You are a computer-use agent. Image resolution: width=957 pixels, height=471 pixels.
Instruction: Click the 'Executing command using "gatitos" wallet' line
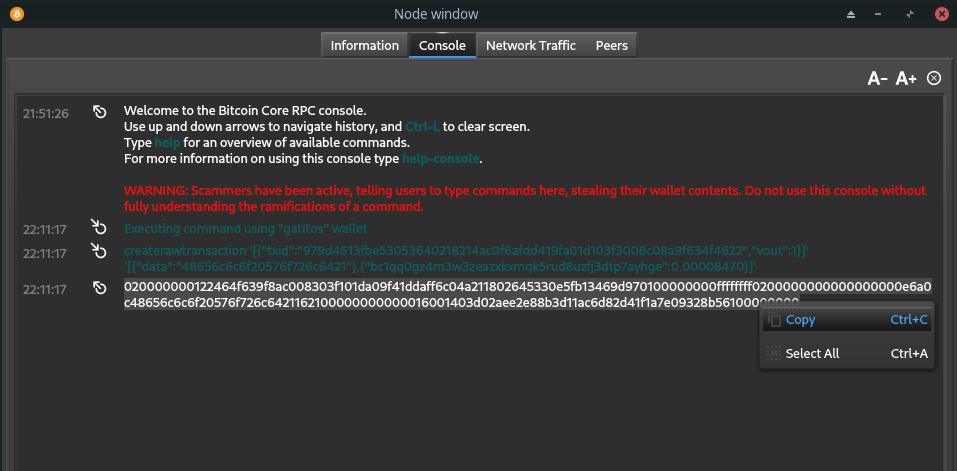(x=246, y=229)
